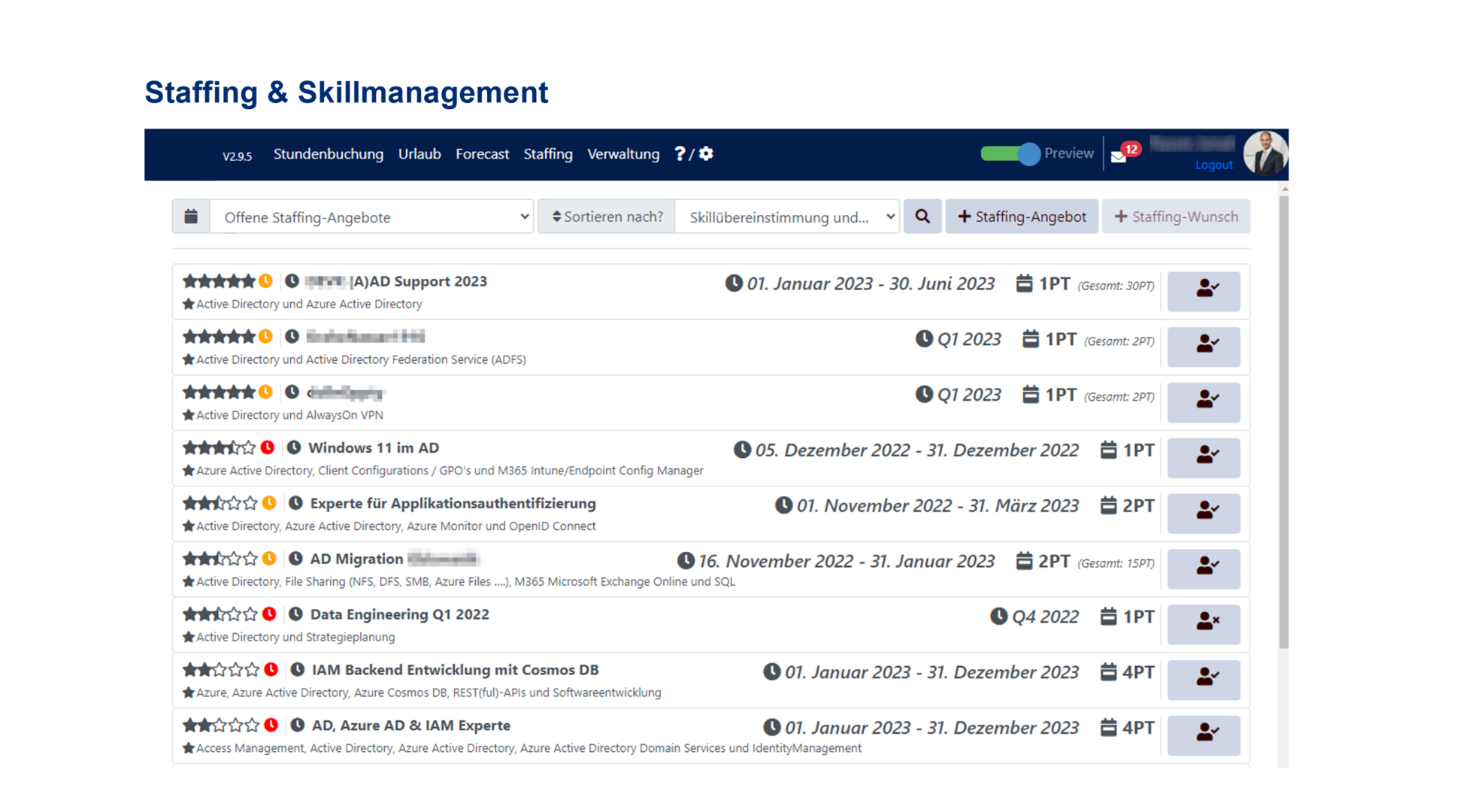Select Forecast in the navigation bar
This screenshot has width=1460, height=812.
point(482,154)
